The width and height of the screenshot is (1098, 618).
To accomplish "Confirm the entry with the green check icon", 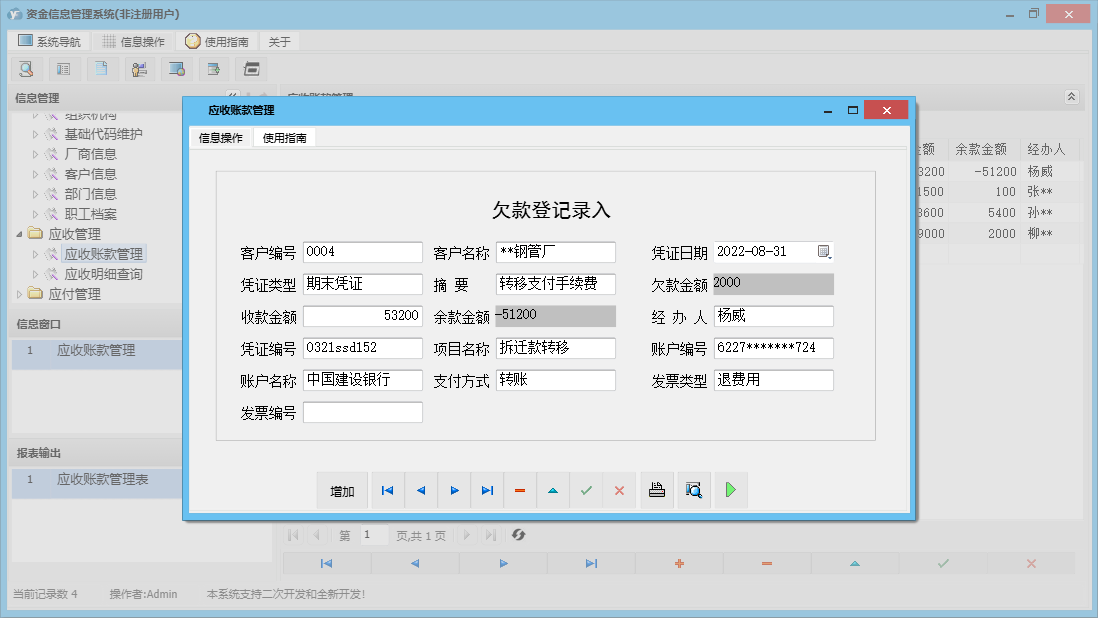I will [586, 490].
